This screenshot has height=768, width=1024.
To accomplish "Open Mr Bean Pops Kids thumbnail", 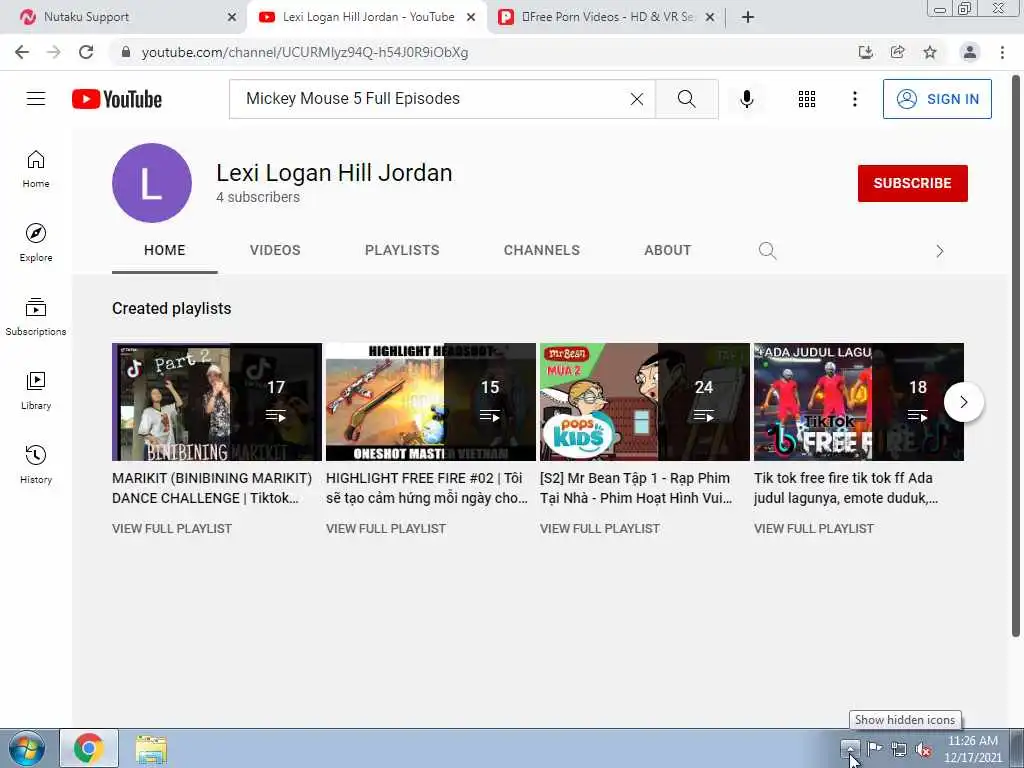I will [645, 402].
